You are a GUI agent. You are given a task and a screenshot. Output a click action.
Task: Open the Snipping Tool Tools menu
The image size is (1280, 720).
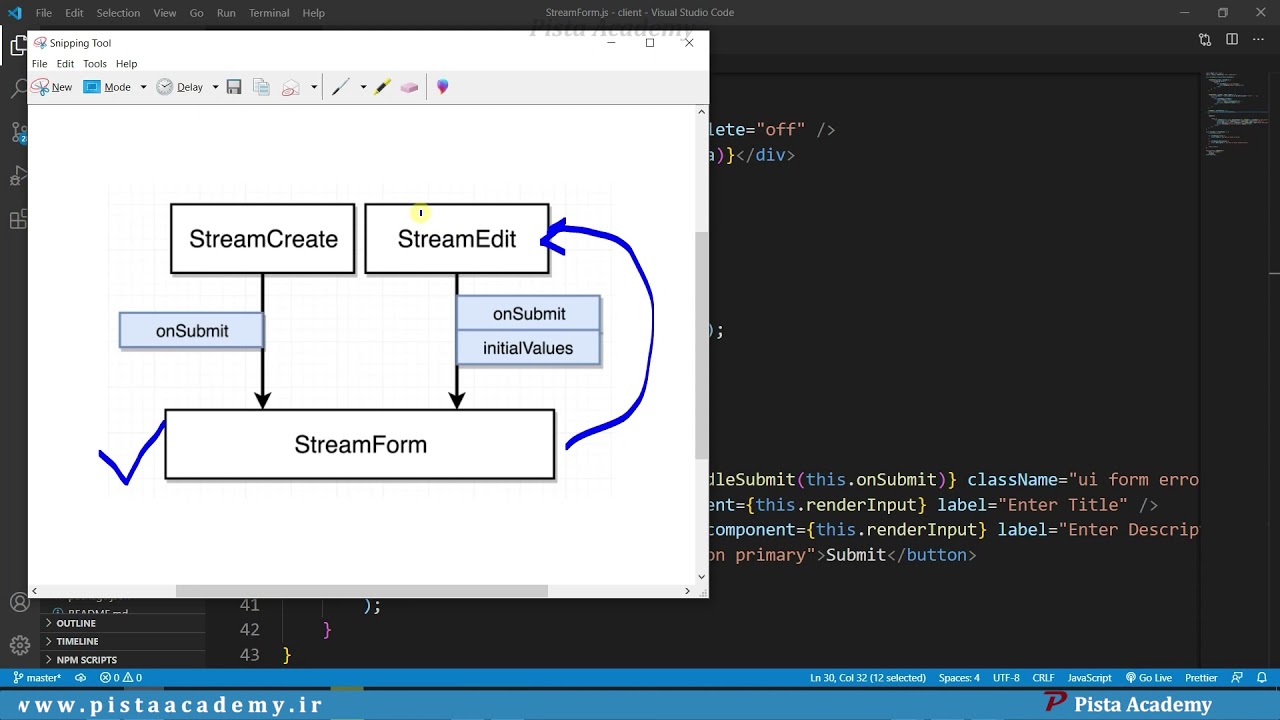[x=95, y=64]
